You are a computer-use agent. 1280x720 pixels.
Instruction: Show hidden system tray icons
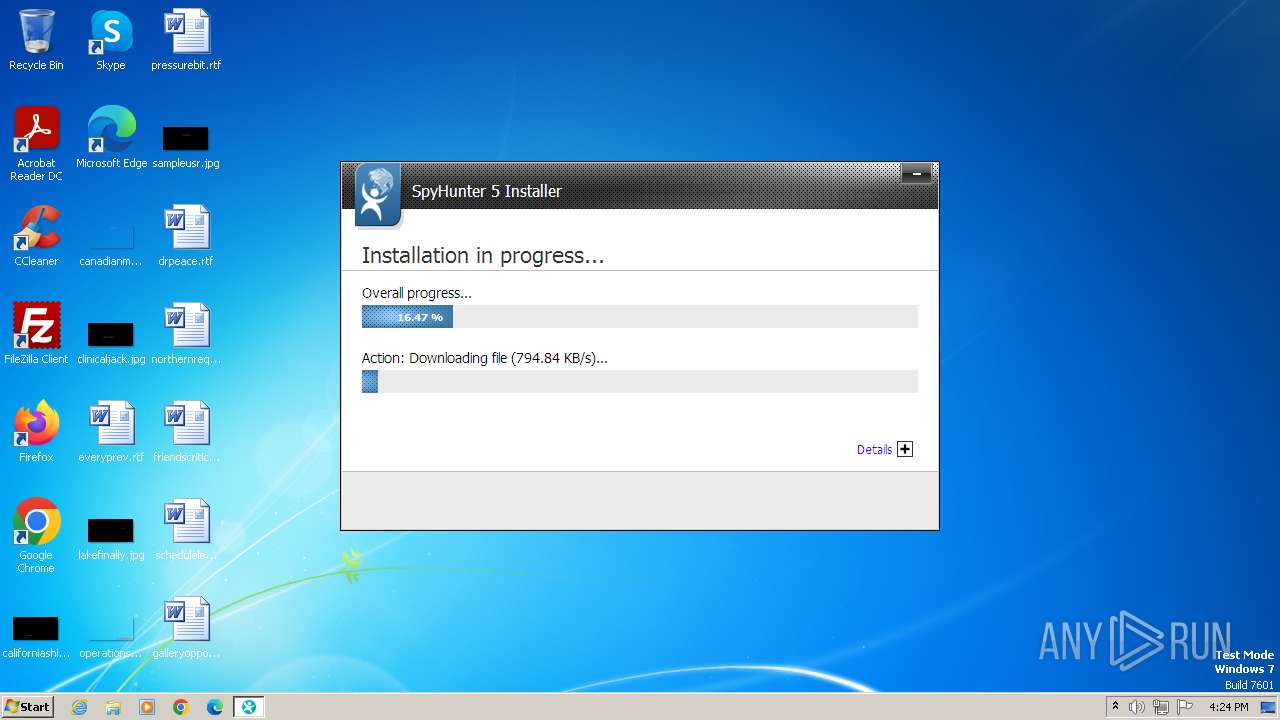1115,707
